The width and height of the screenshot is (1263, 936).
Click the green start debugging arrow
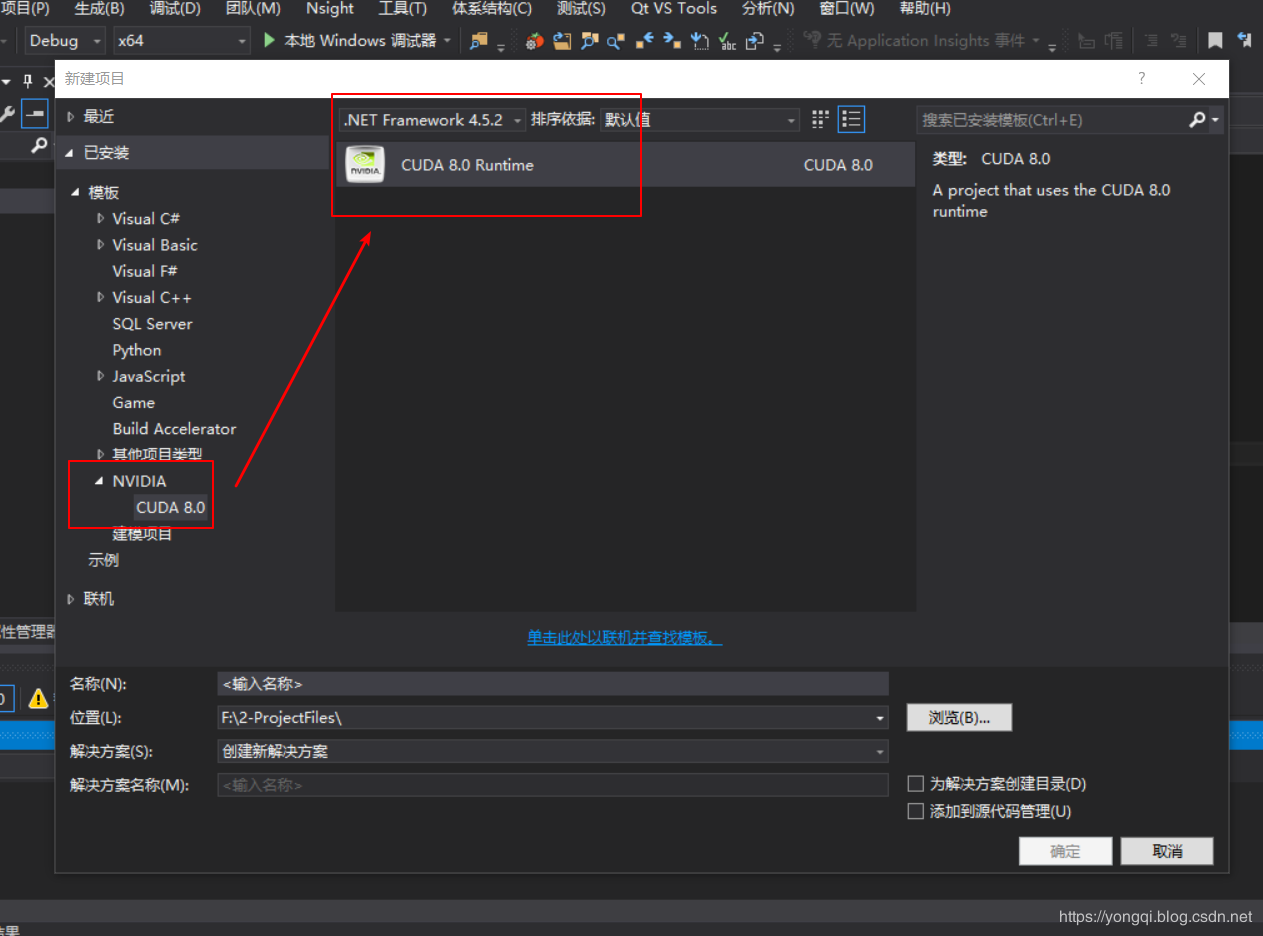tap(270, 41)
